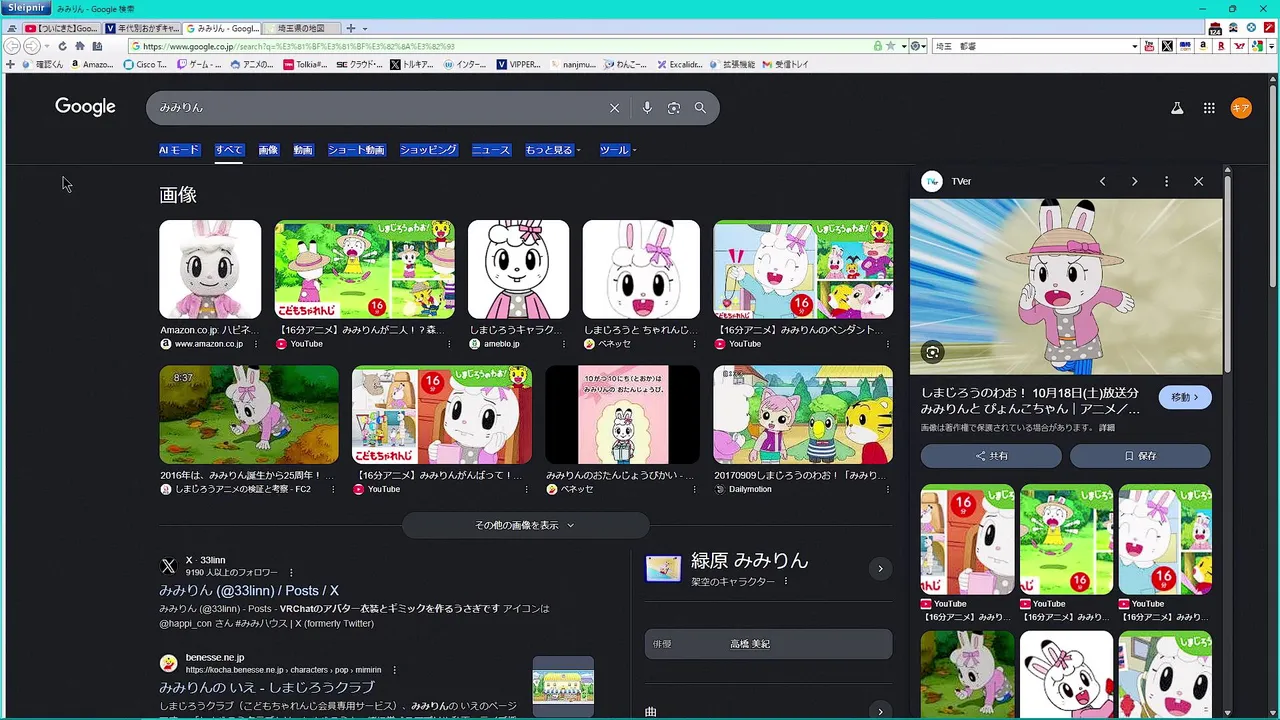Image resolution: width=1280 pixels, height=720 pixels.
Task: Bookmark page with the star icon
Action: tap(890, 46)
